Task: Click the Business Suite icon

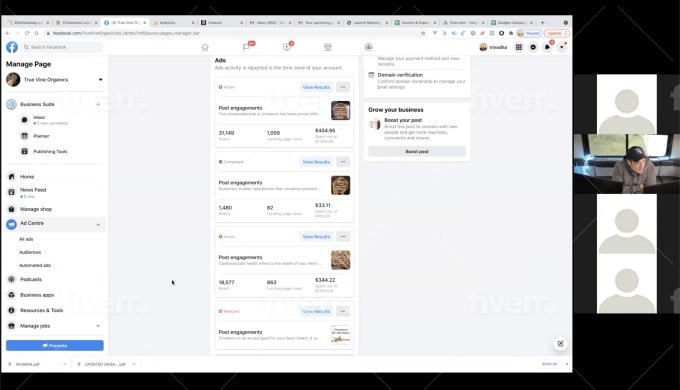Action: pos(12,104)
